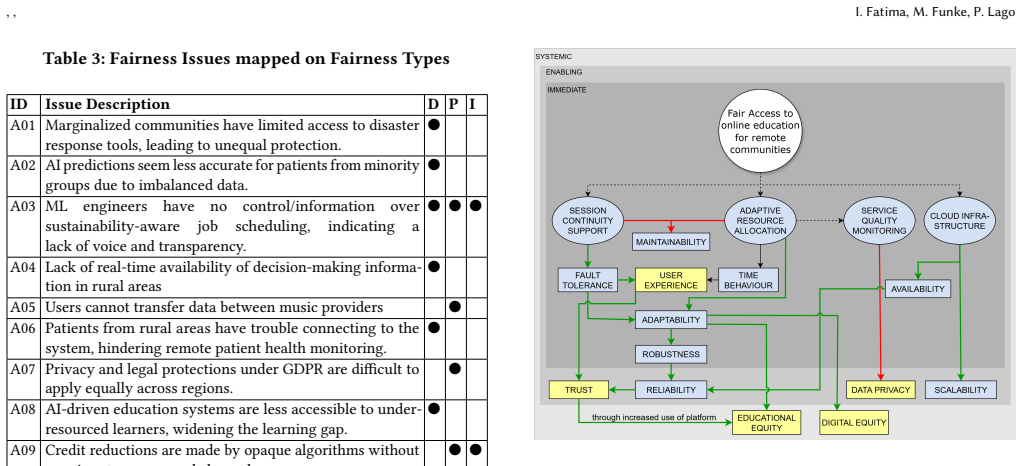Select the 'A05' ID cell
This screenshot has width=1022, height=466.
(23, 307)
